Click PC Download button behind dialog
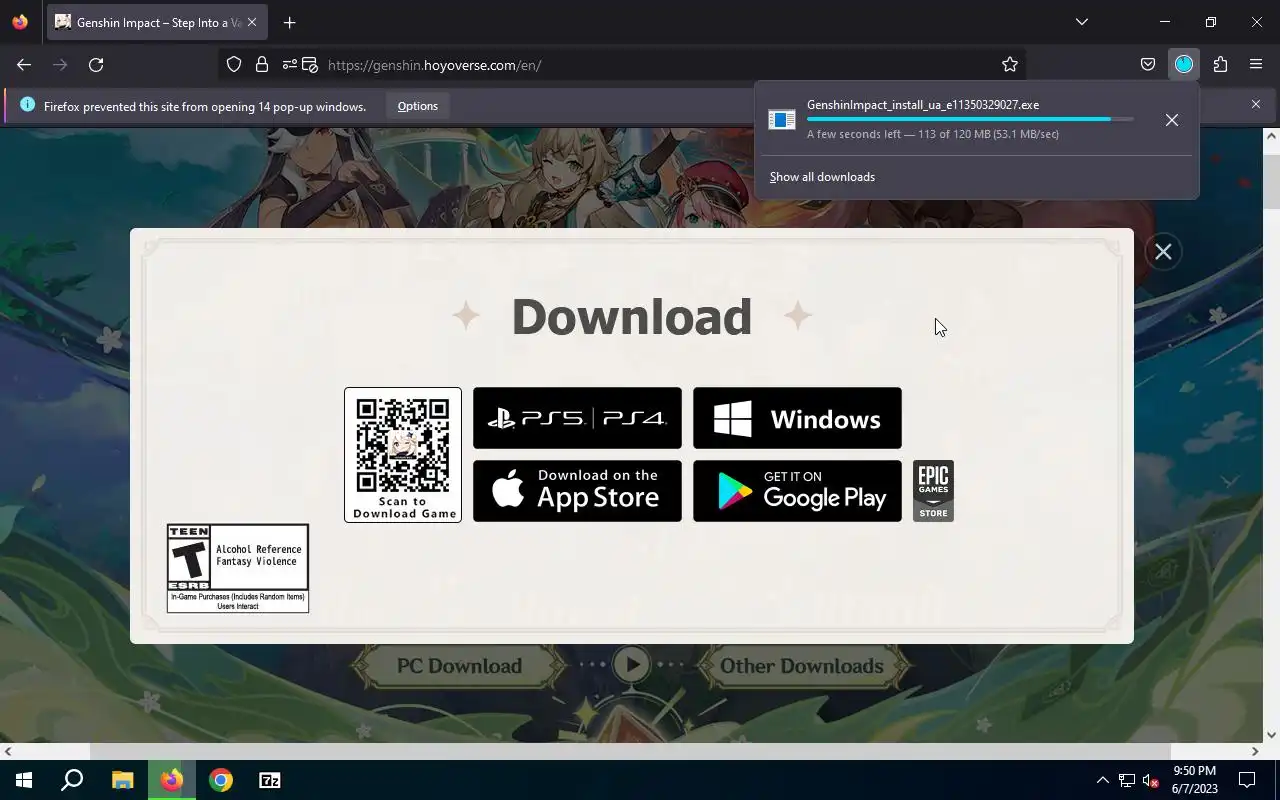Image resolution: width=1280 pixels, height=800 pixels. (x=459, y=666)
